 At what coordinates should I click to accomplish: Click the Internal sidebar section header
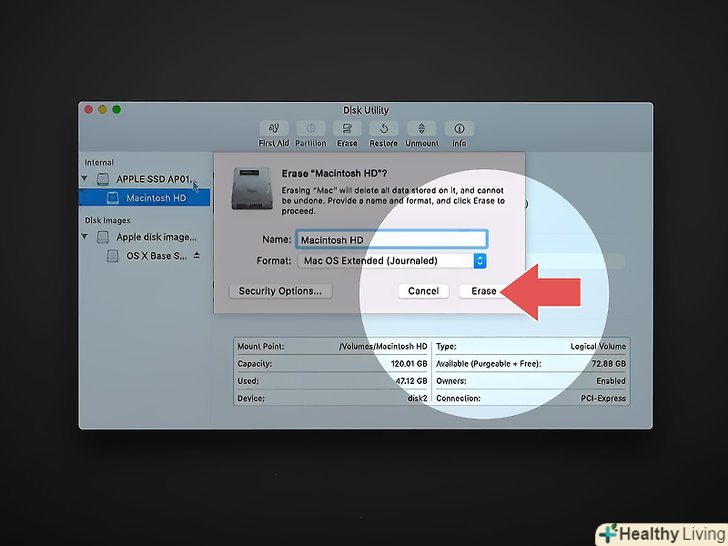click(x=99, y=162)
